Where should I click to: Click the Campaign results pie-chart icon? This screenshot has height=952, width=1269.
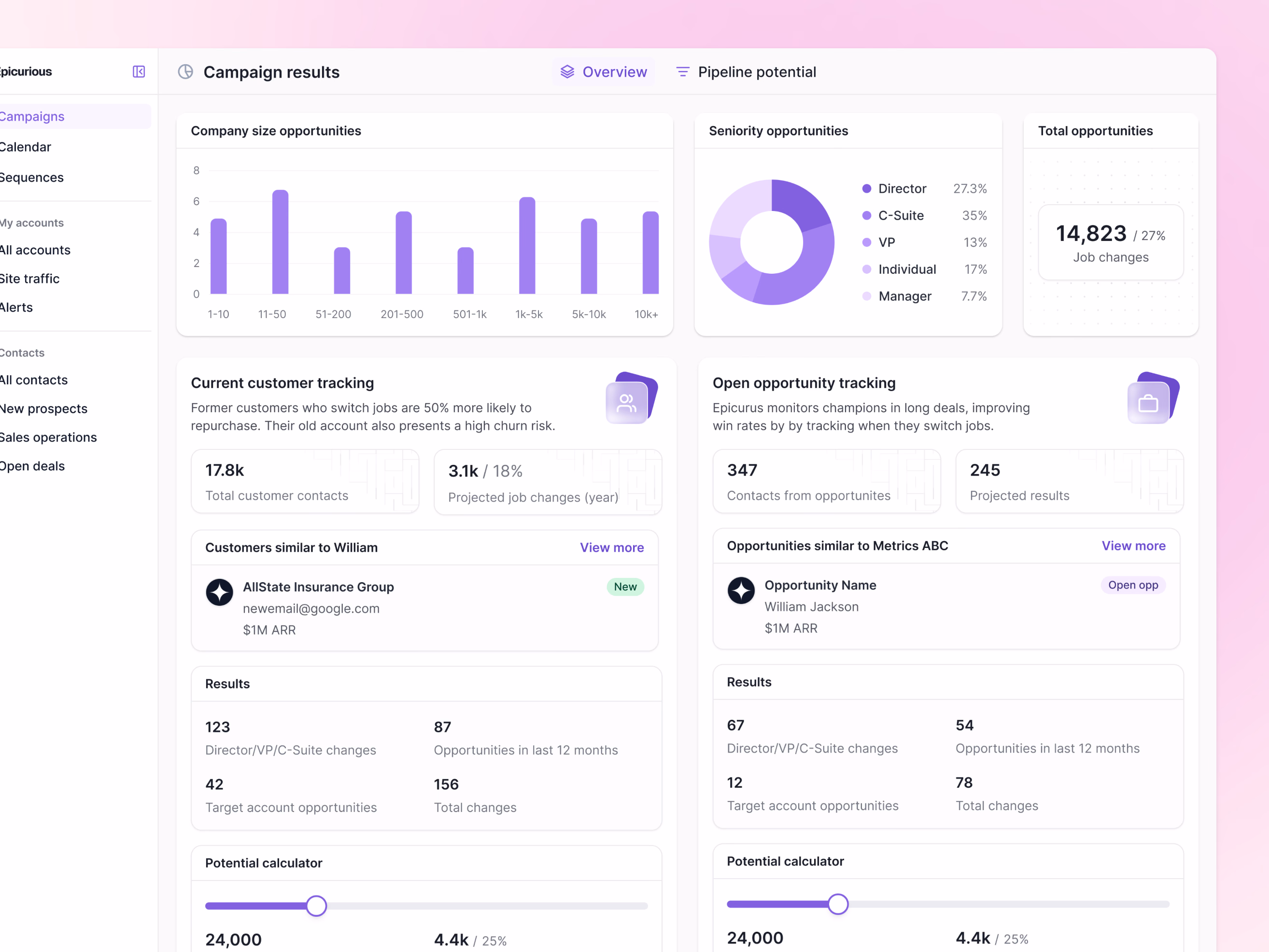(185, 71)
